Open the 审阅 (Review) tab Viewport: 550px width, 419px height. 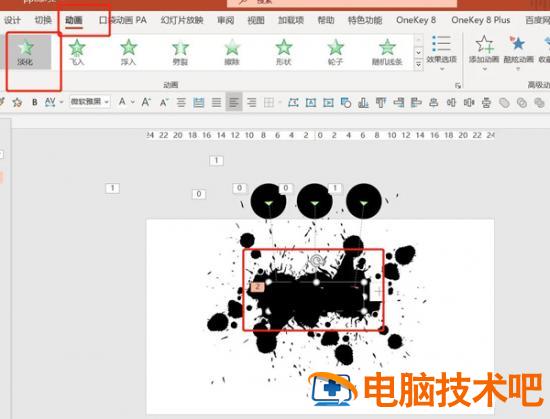coord(225,20)
